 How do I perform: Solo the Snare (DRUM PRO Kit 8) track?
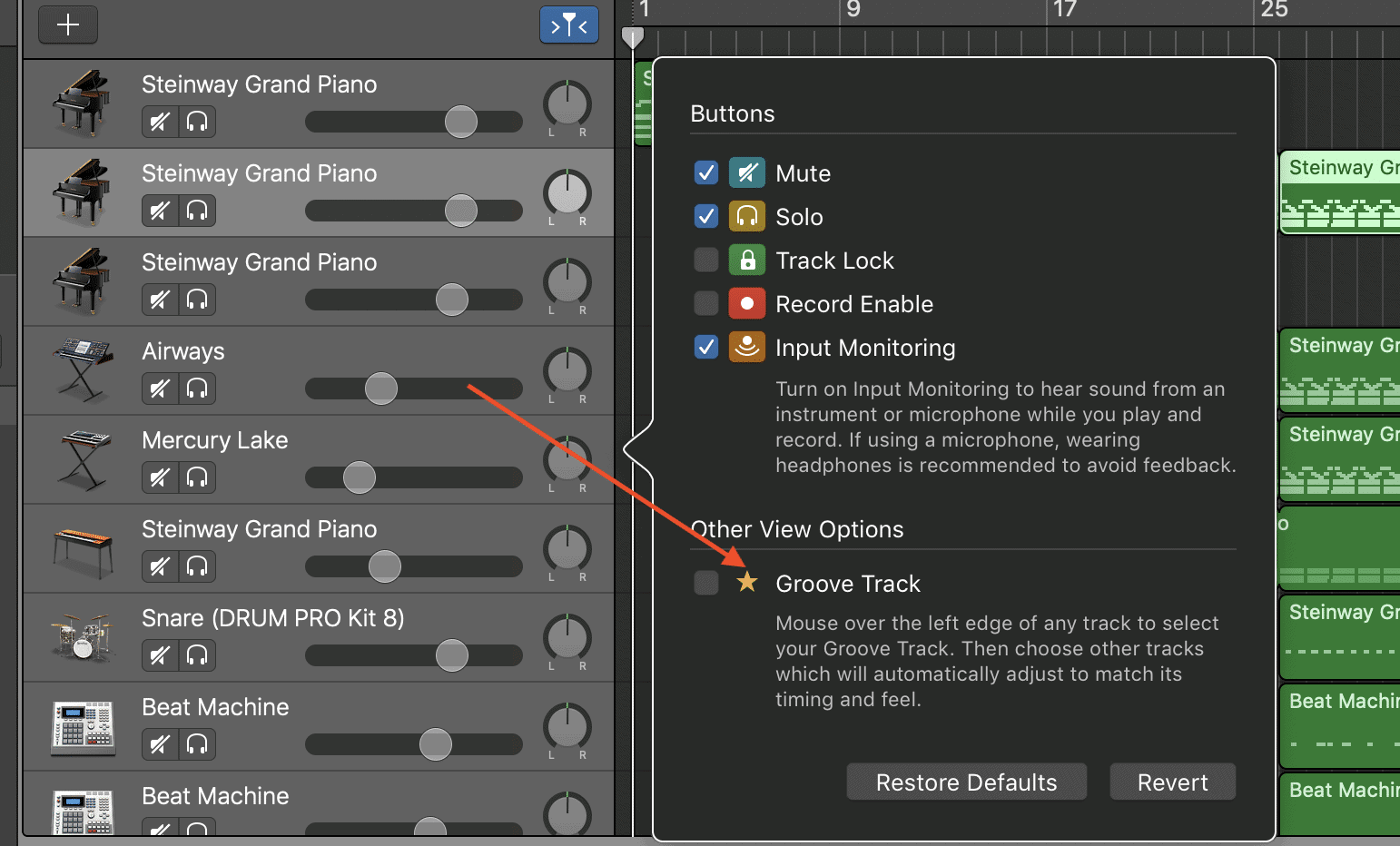pyautogui.click(x=198, y=655)
